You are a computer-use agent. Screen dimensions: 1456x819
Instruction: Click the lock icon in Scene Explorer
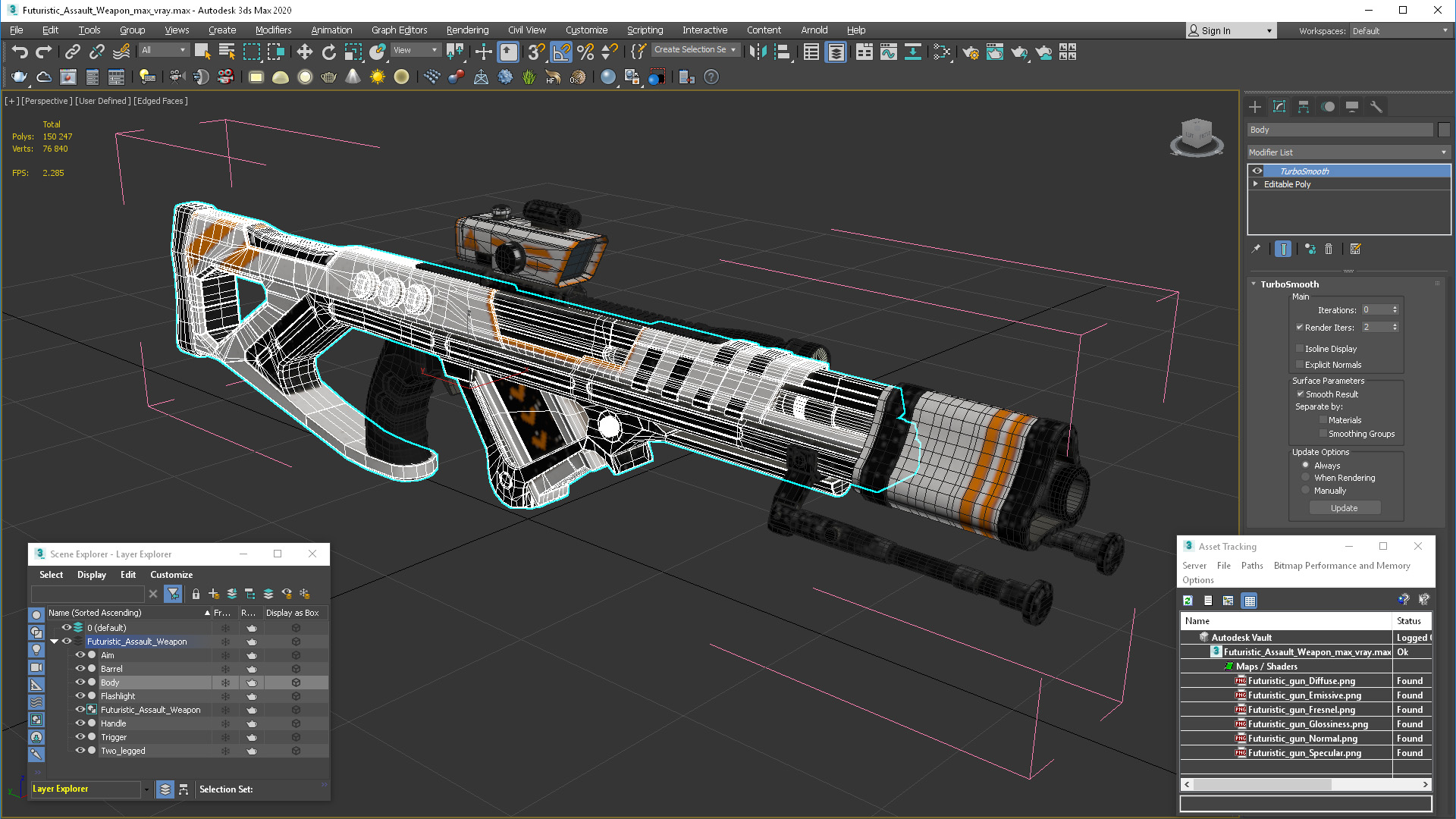click(x=196, y=594)
